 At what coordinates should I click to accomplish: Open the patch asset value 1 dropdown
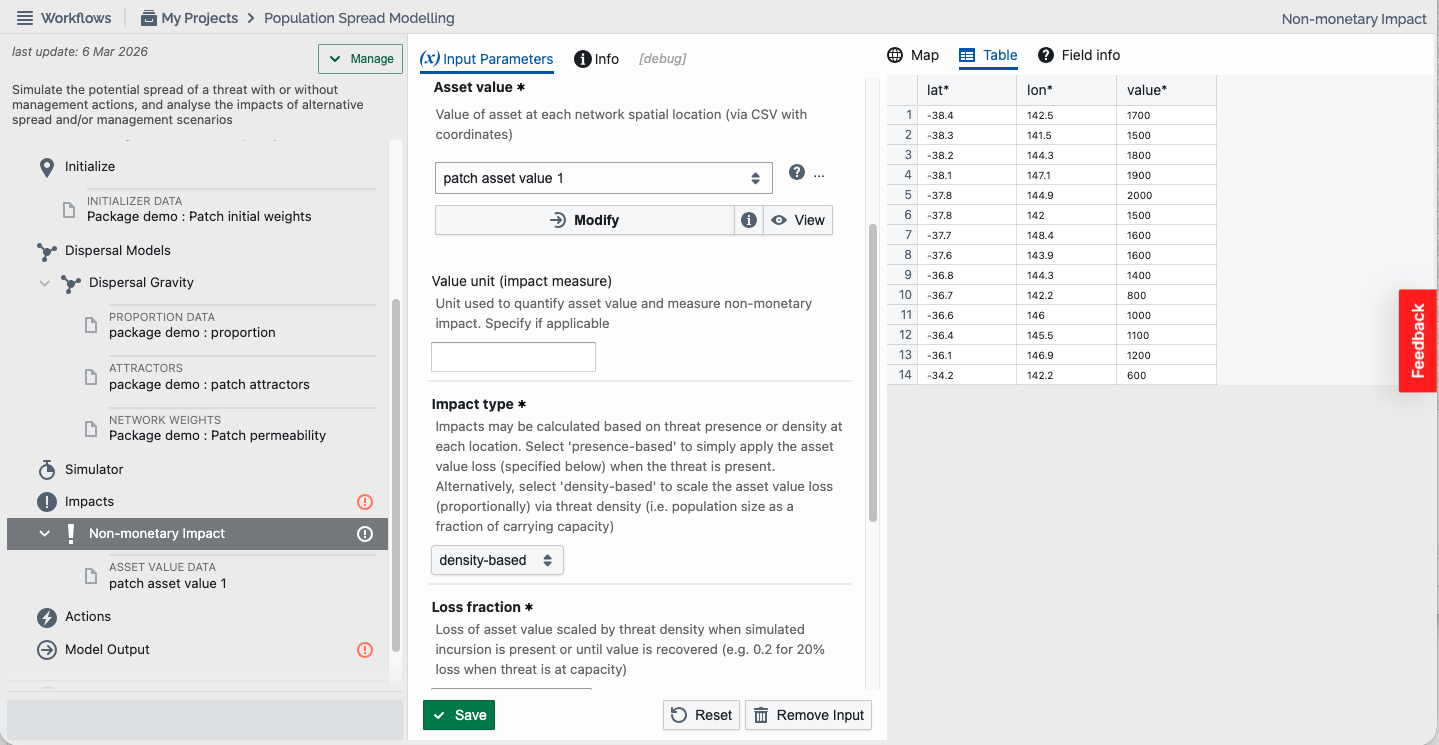pyautogui.click(x=604, y=178)
